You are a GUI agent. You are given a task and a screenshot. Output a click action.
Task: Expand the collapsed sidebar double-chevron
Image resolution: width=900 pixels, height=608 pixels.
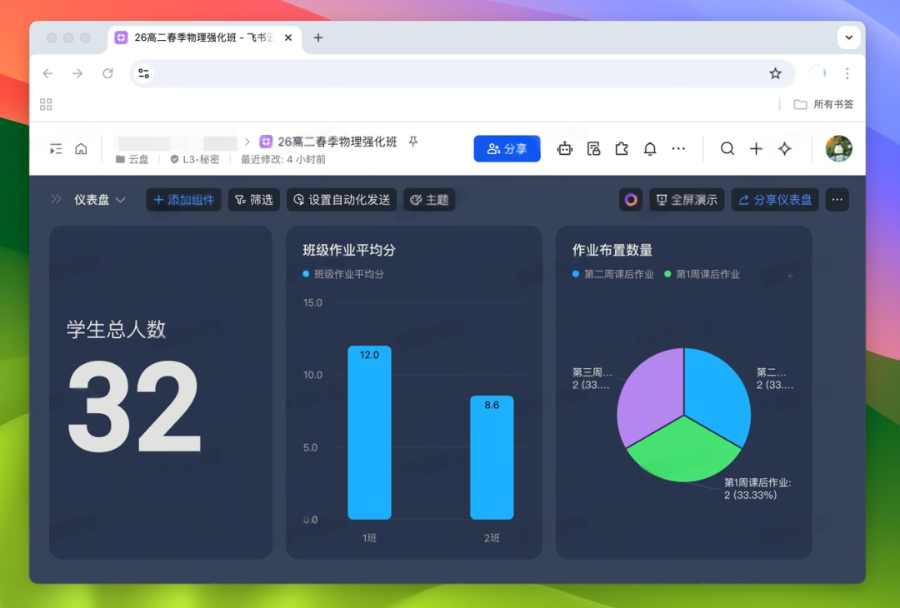(56, 199)
